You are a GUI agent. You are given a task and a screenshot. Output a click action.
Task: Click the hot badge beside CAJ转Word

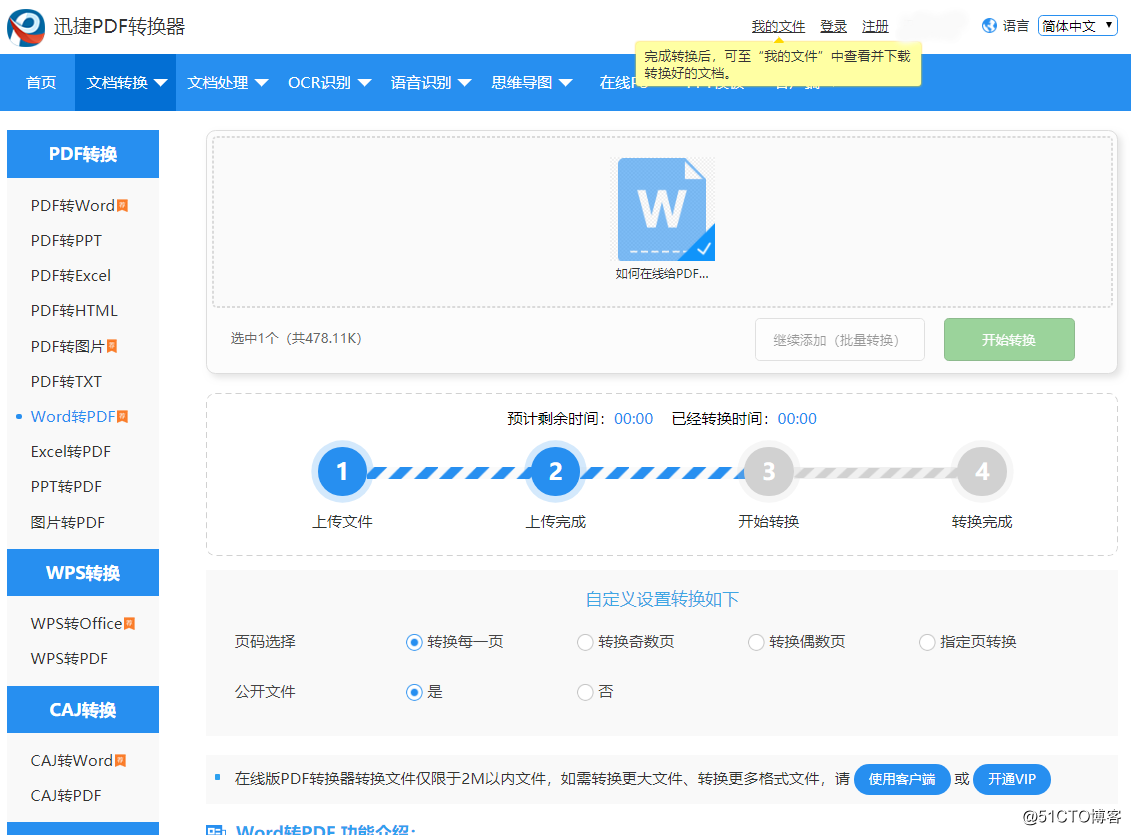point(120,760)
